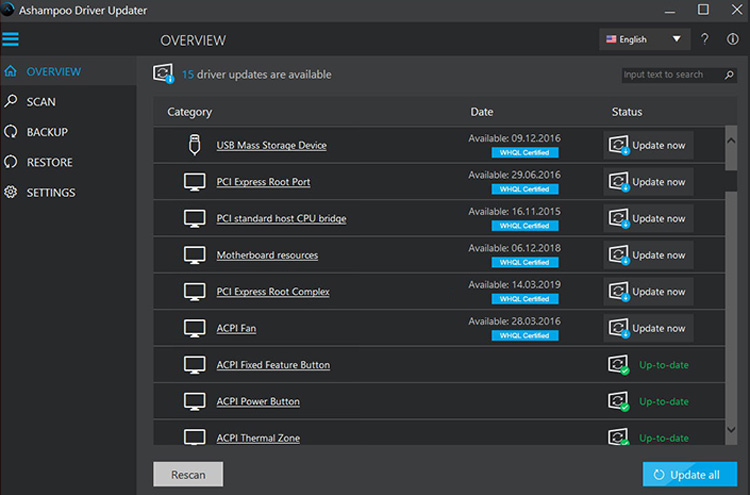
Task: Click Up-to-date text for ACPI Power Button
Action: pyautogui.click(x=664, y=402)
